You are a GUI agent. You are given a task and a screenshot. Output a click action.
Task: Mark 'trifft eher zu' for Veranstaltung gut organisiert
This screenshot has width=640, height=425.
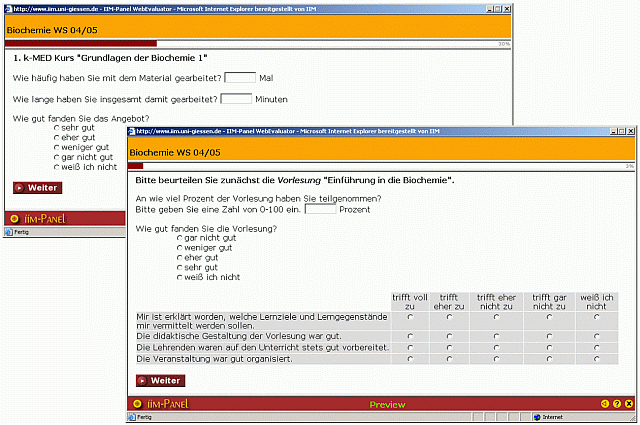449,359
